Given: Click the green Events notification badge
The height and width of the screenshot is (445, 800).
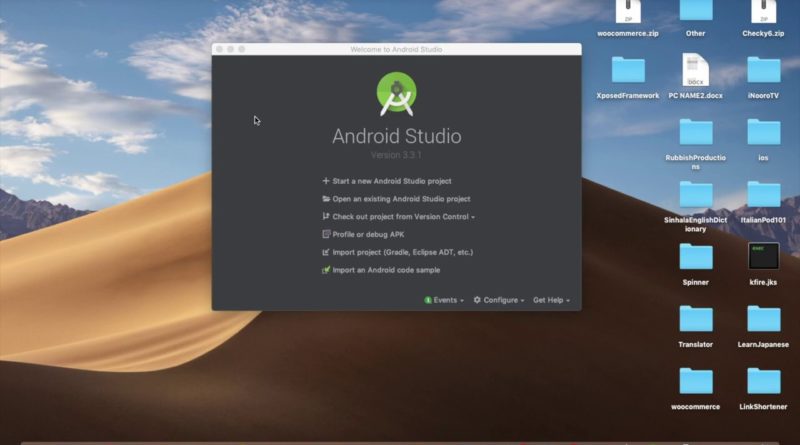Looking at the screenshot, I should point(428,300).
